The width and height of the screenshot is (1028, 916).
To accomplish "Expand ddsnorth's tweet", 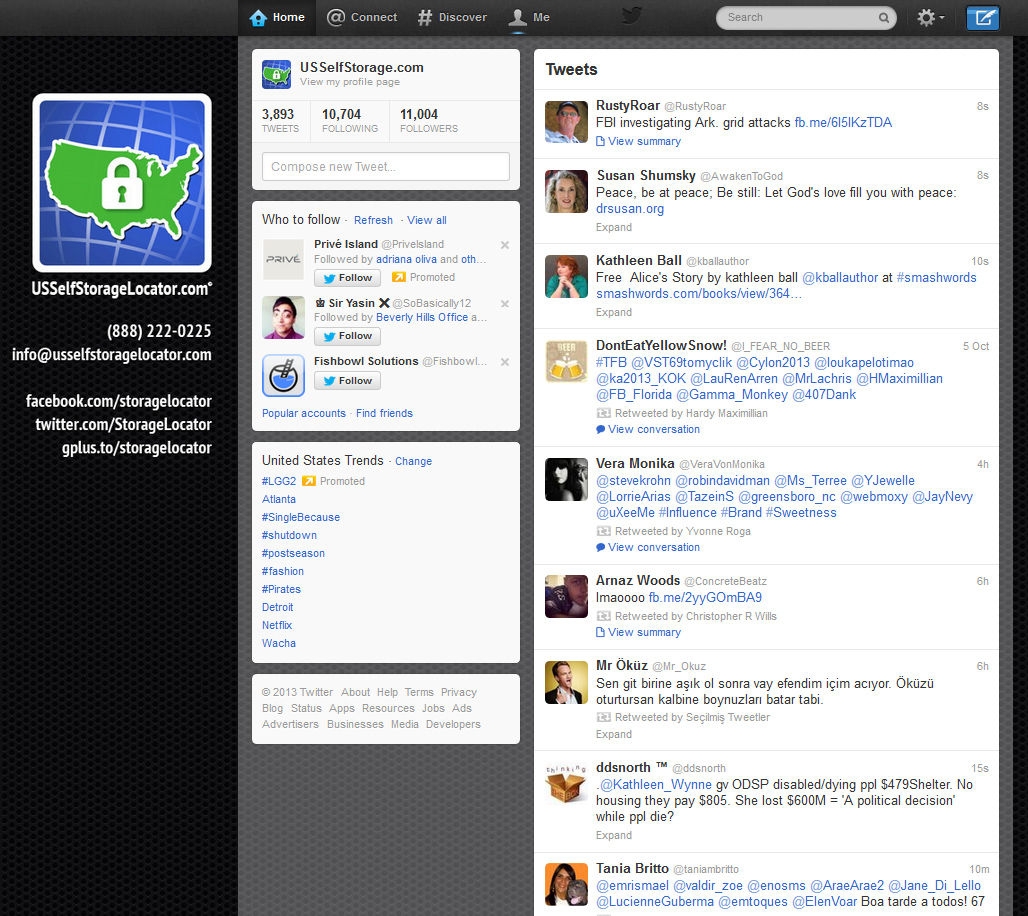I will (614, 835).
